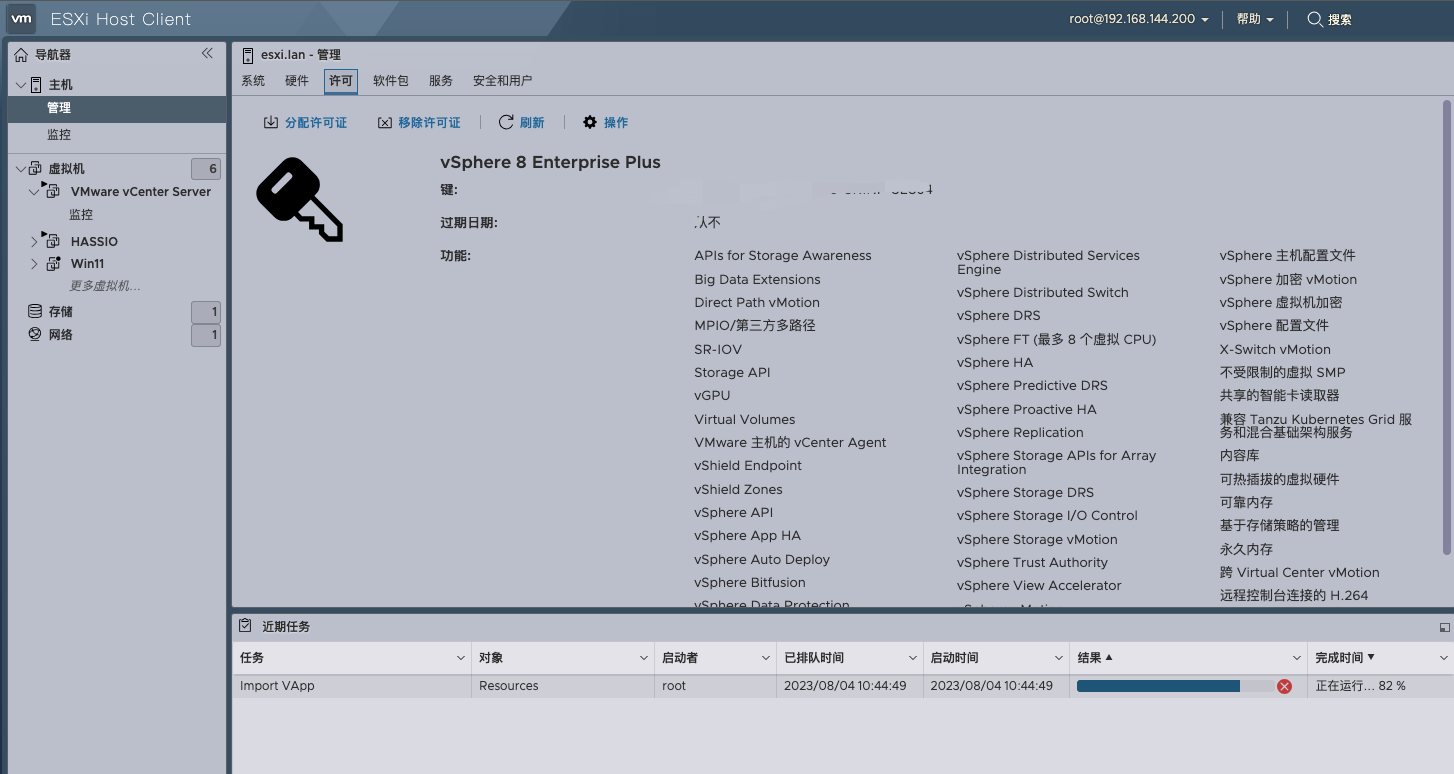This screenshot has width=1454, height=774.
Task: Click the search magnifier icon
Action: tap(1315, 19)
